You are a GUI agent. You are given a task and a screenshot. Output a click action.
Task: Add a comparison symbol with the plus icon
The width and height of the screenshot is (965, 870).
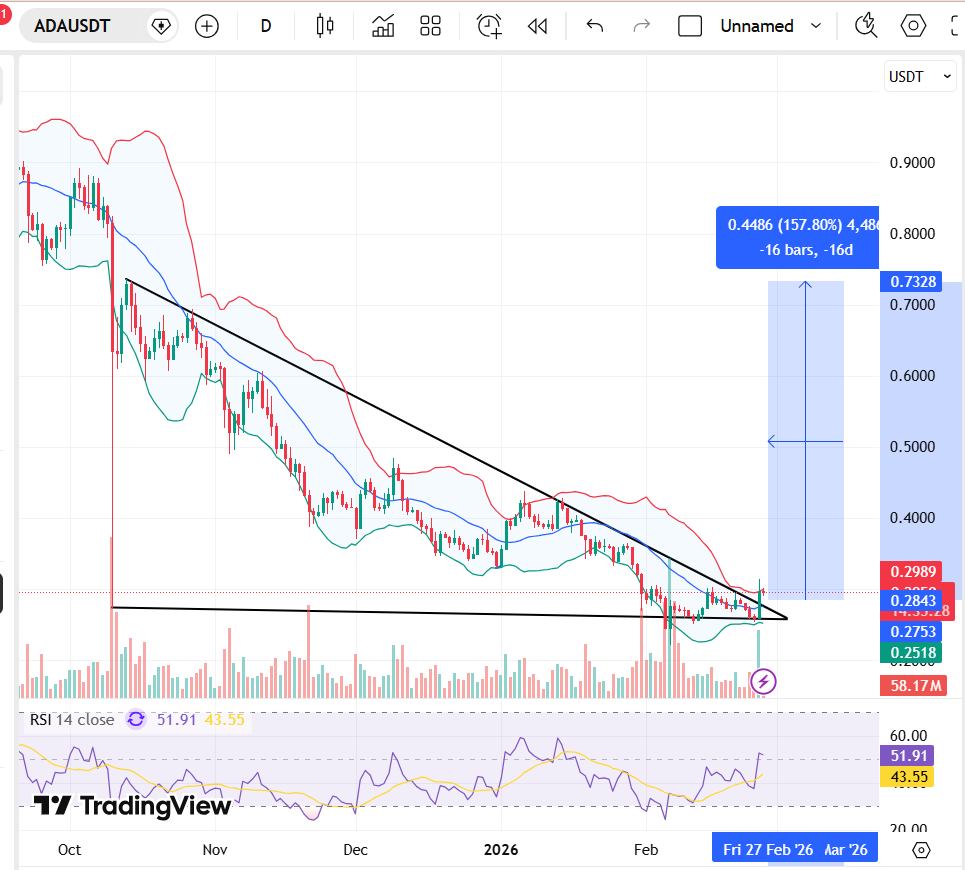[x=207, y=26]
